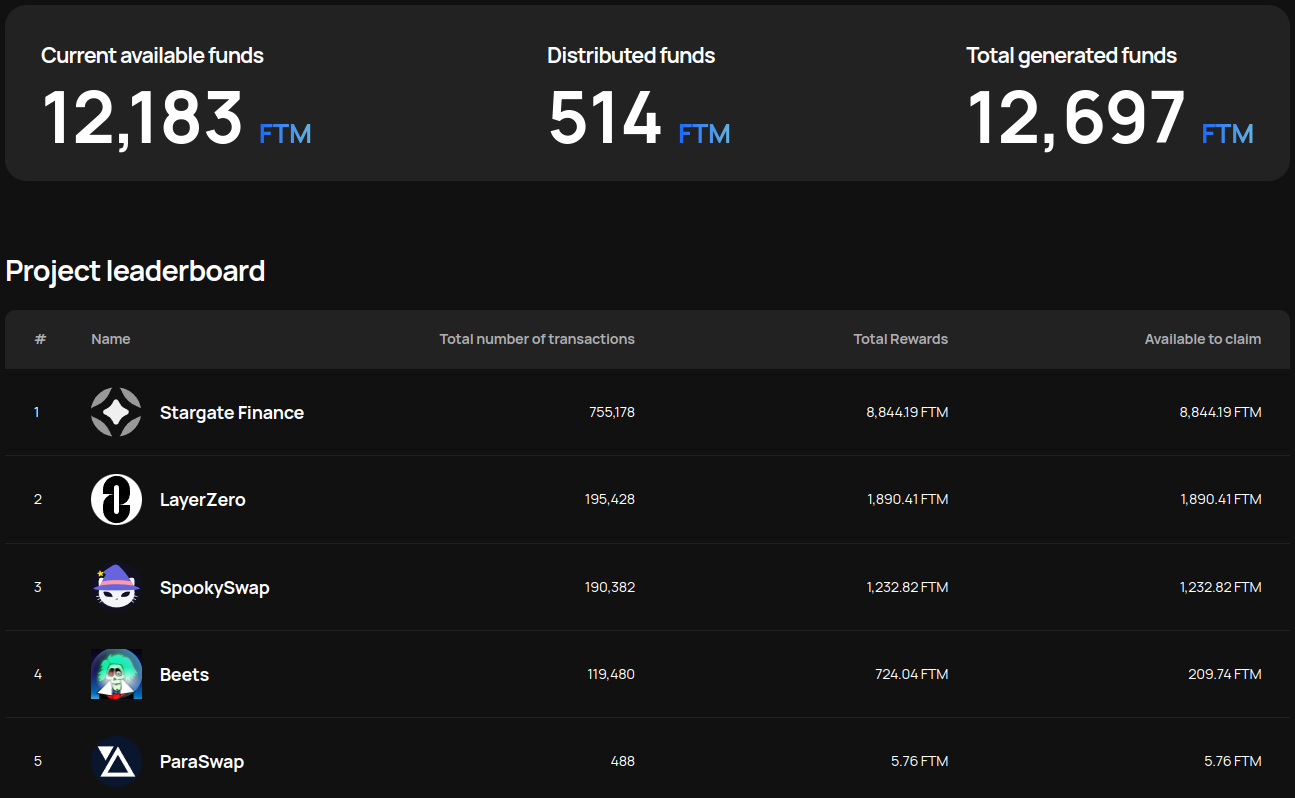Open the LayerZero project name
Screen dimensions: 1295x798
click(202, 499)
